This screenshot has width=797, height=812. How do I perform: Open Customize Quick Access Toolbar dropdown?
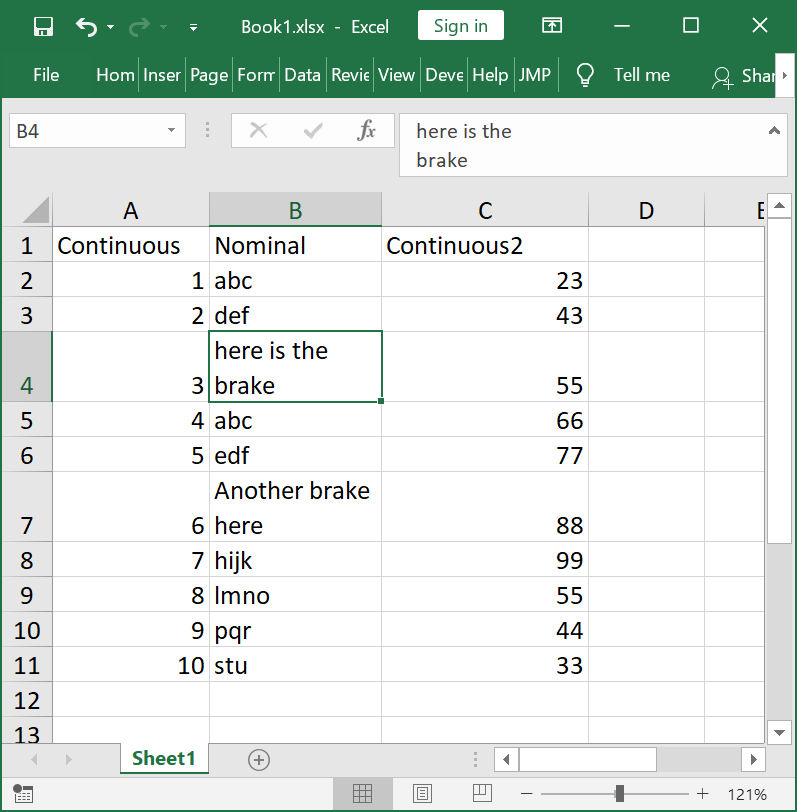193,27
